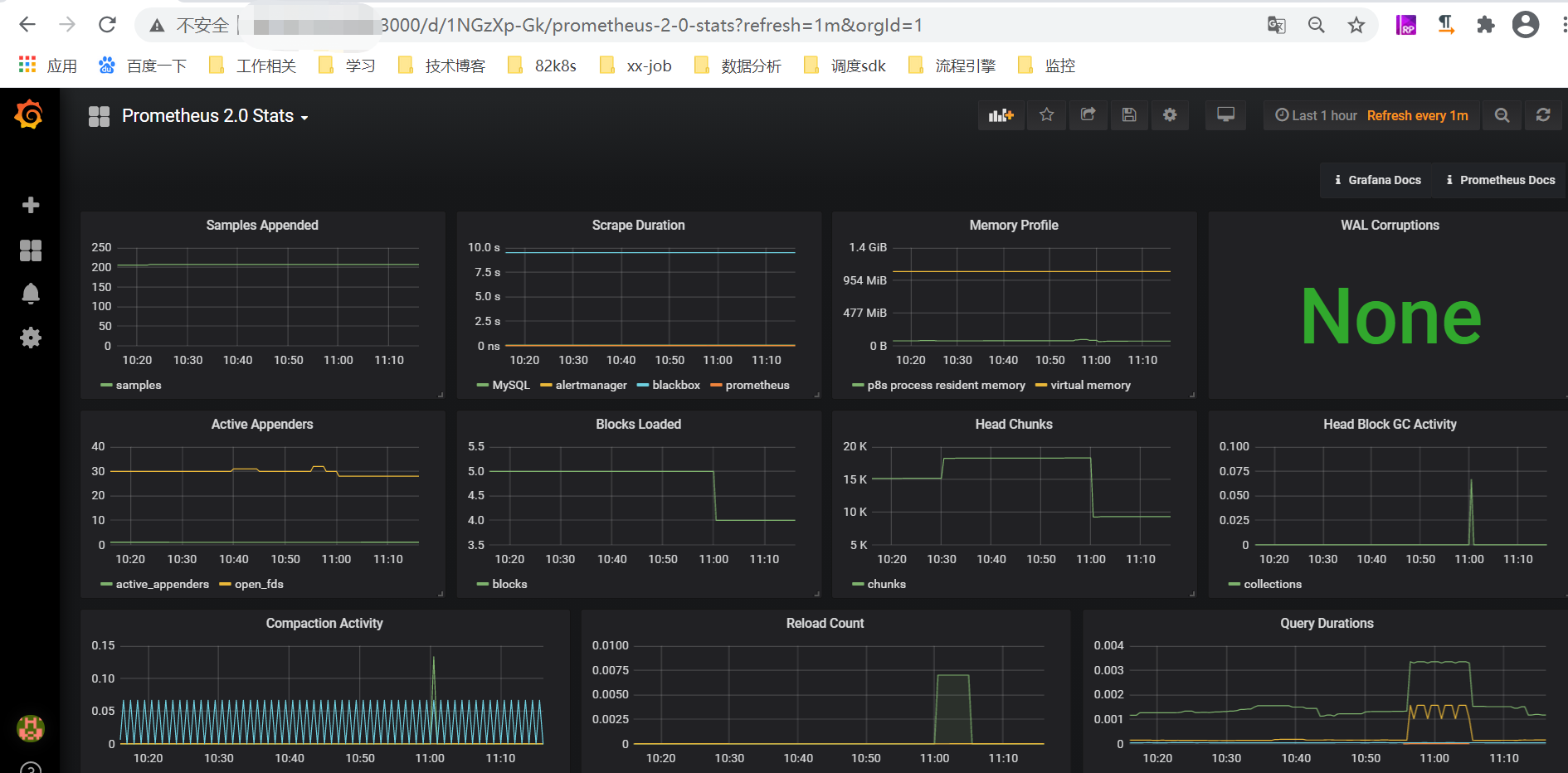Image resolution: width=1568 pixels, height=773 pixels.
Task: Click the time range zoom out icon
Action: click(1502, 115)
